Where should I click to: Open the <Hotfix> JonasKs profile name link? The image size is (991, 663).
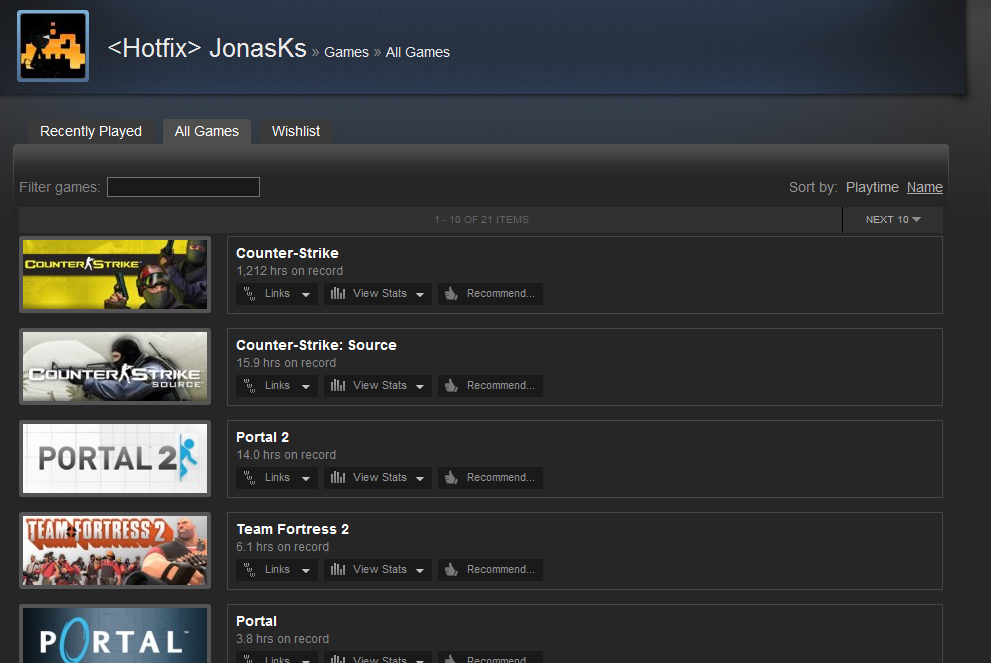click(x=207, y=48)
